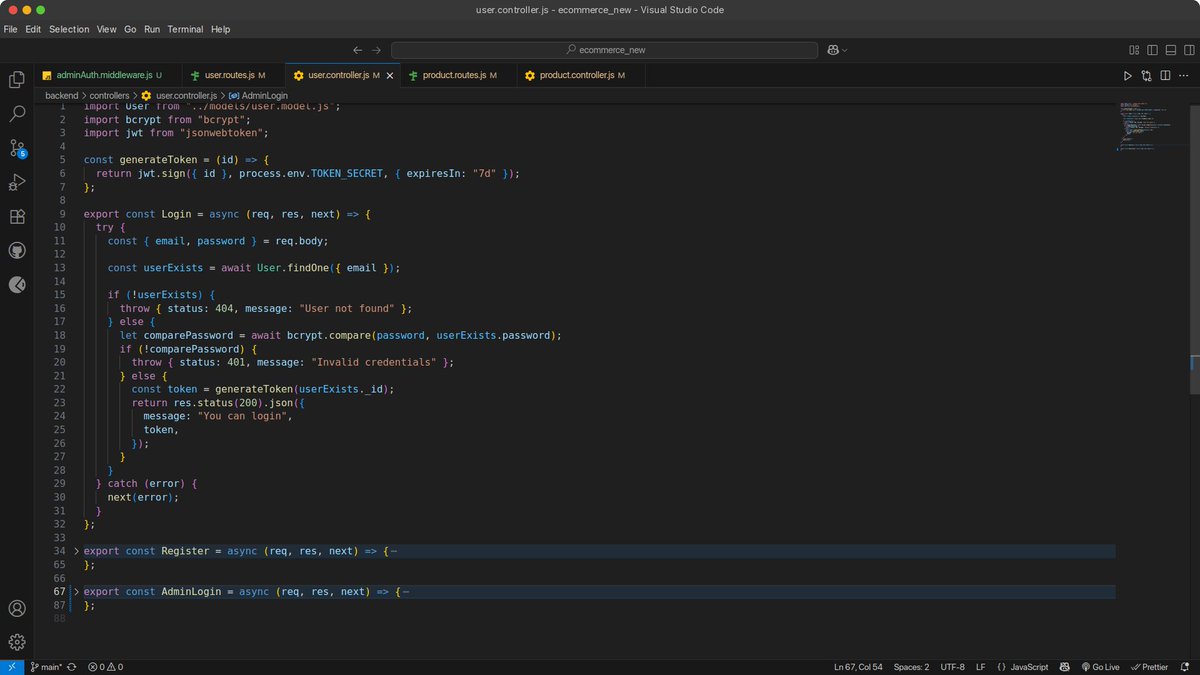Click Copilot status icon in status bar
The width and height of the screenshot is (1200, 675).
1065,667
